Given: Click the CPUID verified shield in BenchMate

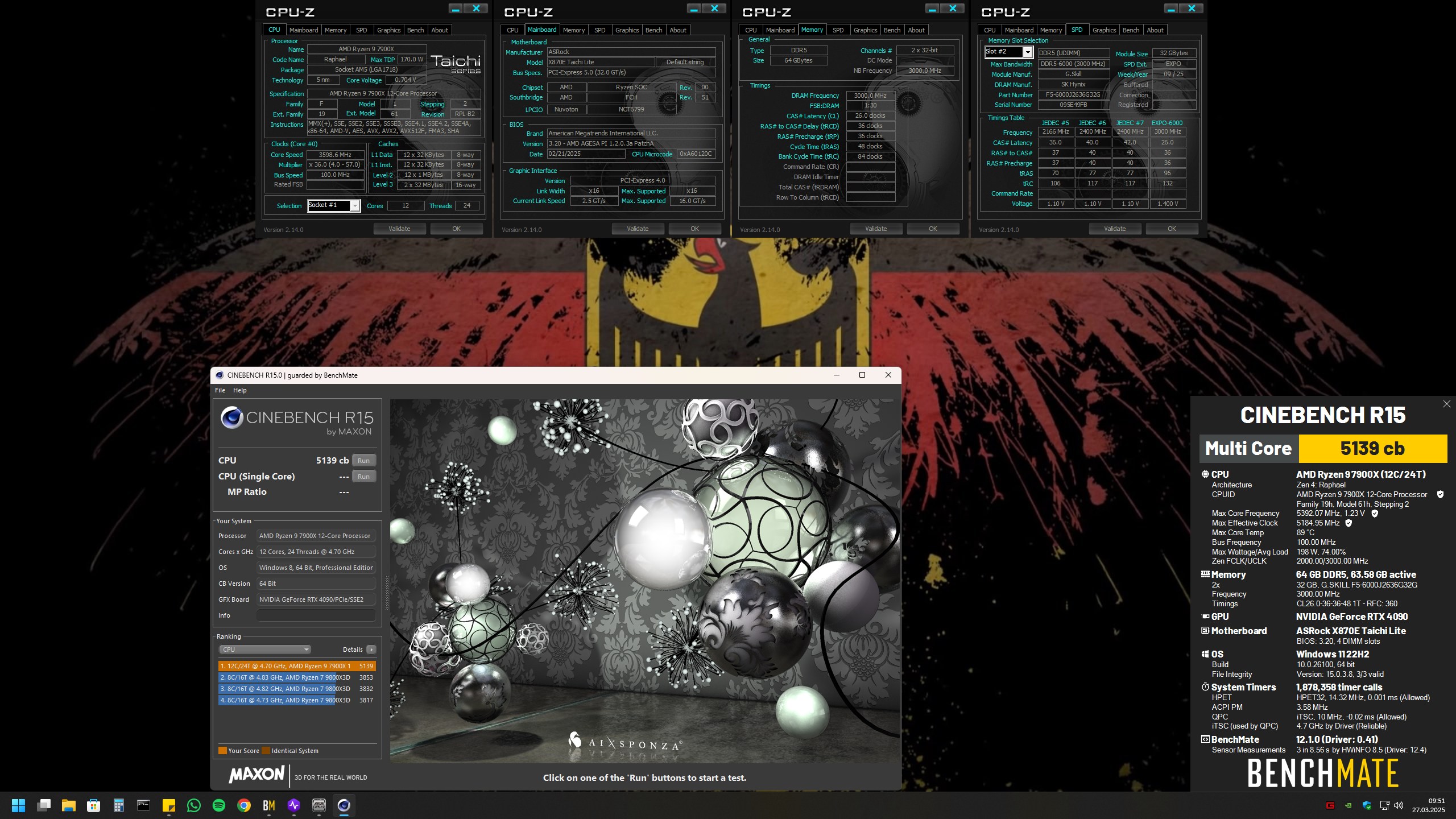Looking at the screenshot, I should coord(1440,494).
